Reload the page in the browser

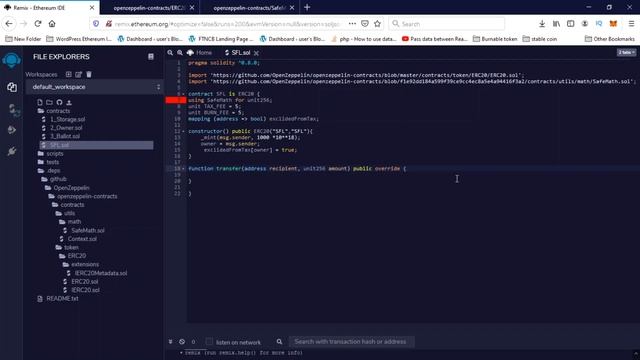pos(38,24)
